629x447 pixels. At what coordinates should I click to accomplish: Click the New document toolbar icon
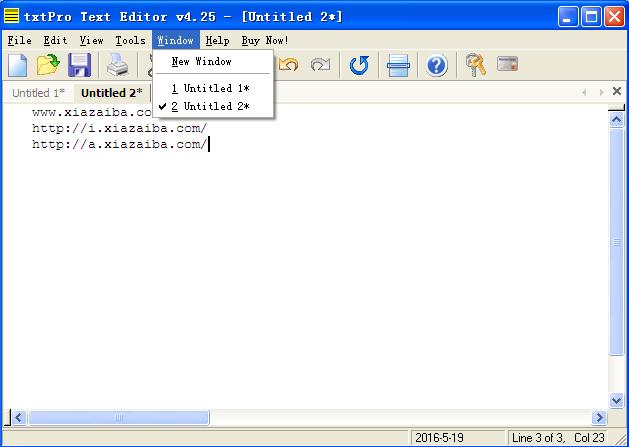click(18, 65)
